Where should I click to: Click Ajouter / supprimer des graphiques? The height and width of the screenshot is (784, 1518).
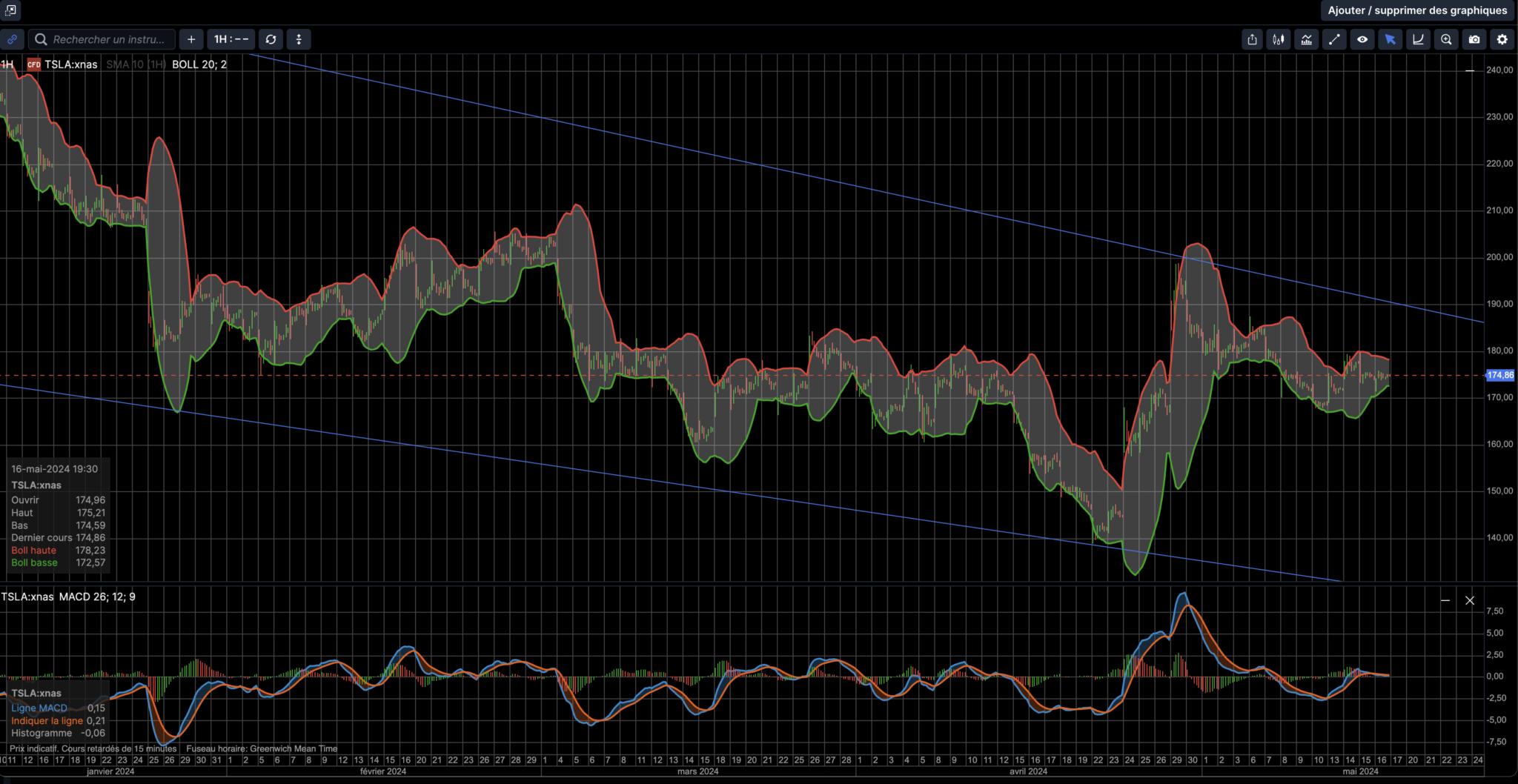click(x=1416, y=10)
